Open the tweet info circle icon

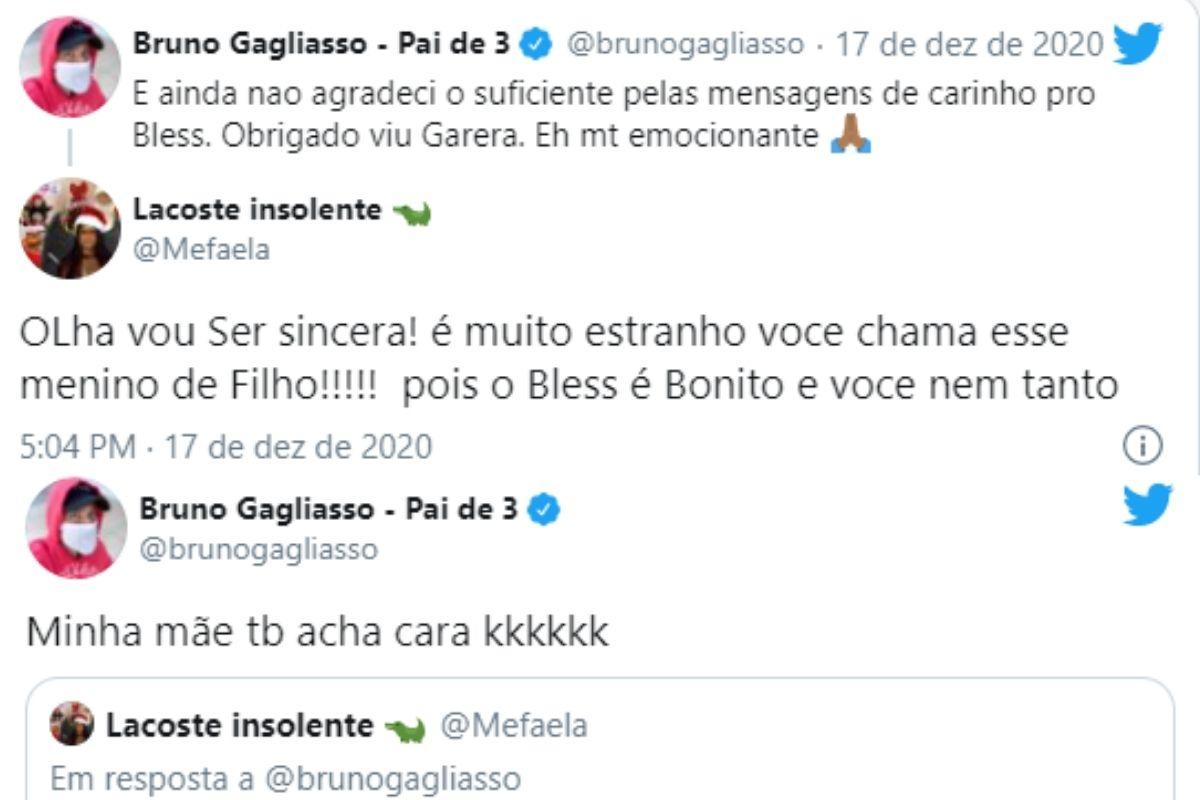1143,445
